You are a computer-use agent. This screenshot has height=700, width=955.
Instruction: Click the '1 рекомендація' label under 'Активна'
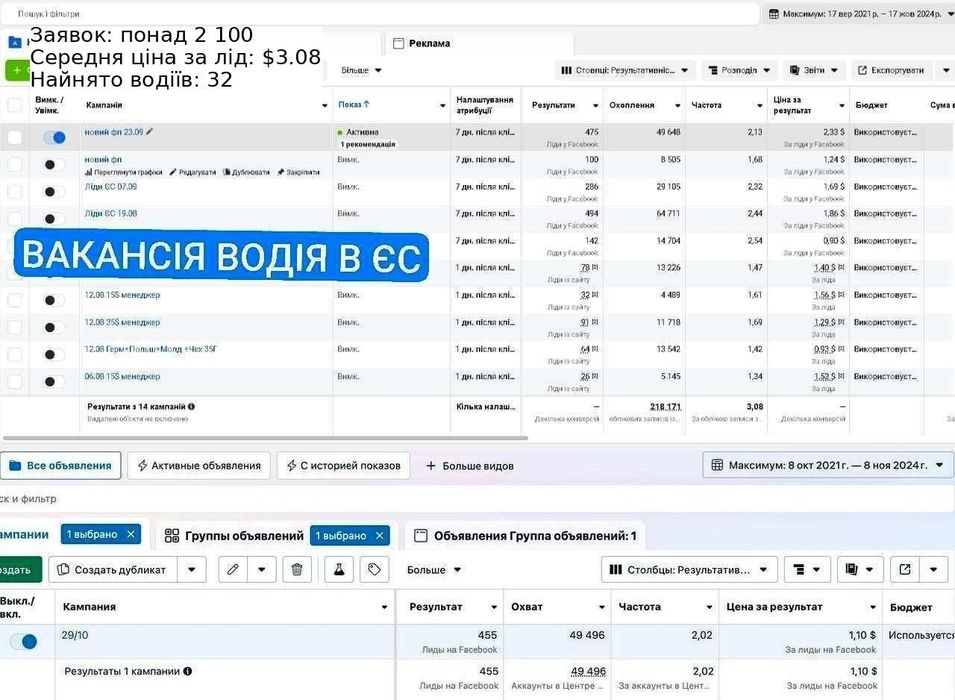(368, 144)
